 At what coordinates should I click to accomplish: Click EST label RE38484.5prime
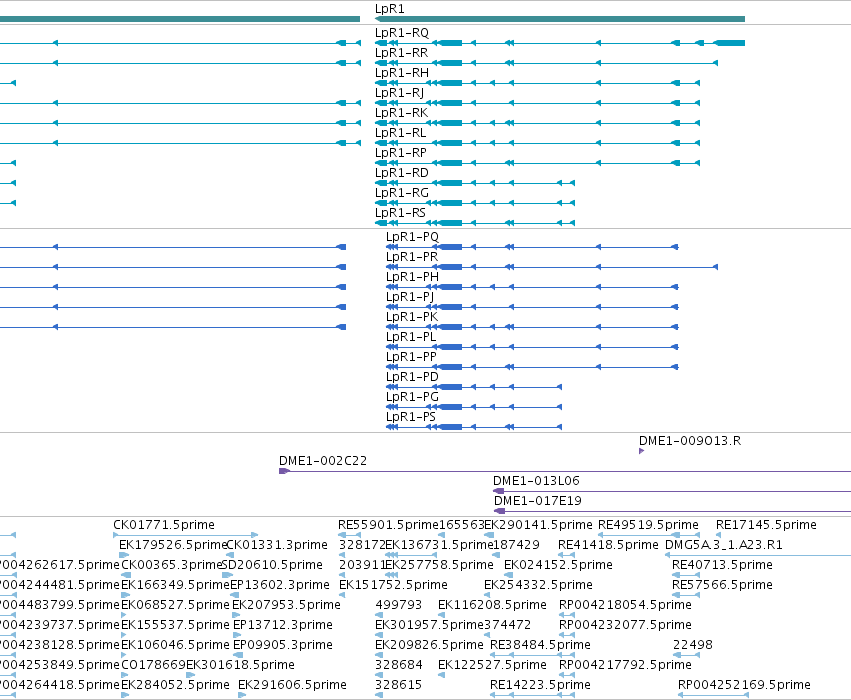540,645
